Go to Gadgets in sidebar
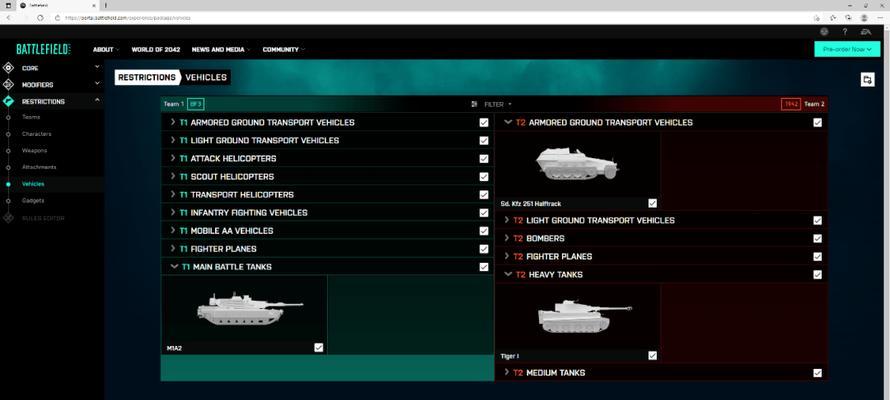This screenshot has height=400, width=890. (33, 200)
